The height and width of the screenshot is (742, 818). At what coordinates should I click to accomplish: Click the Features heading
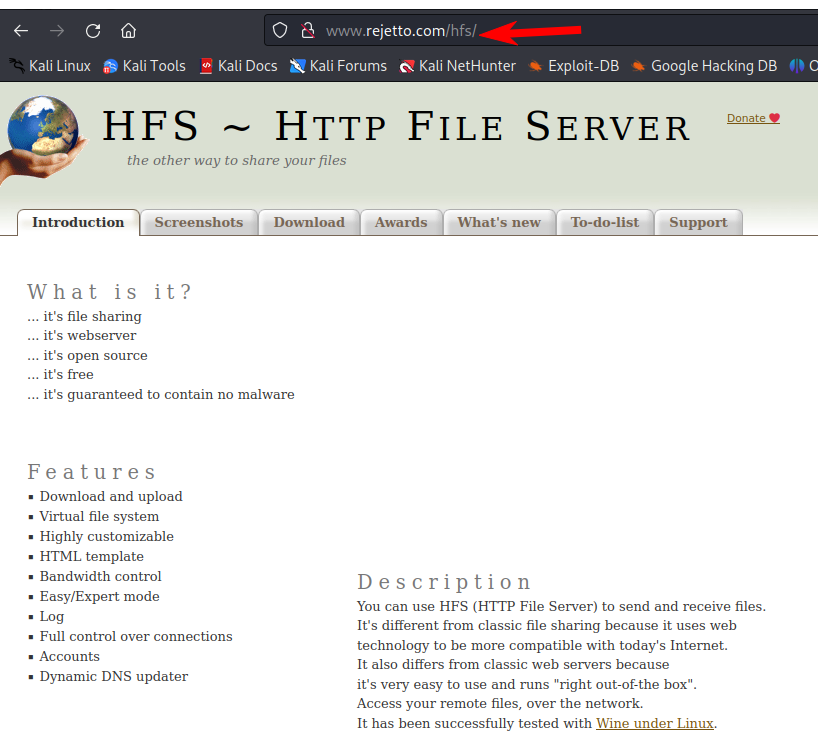pos(92,472)
